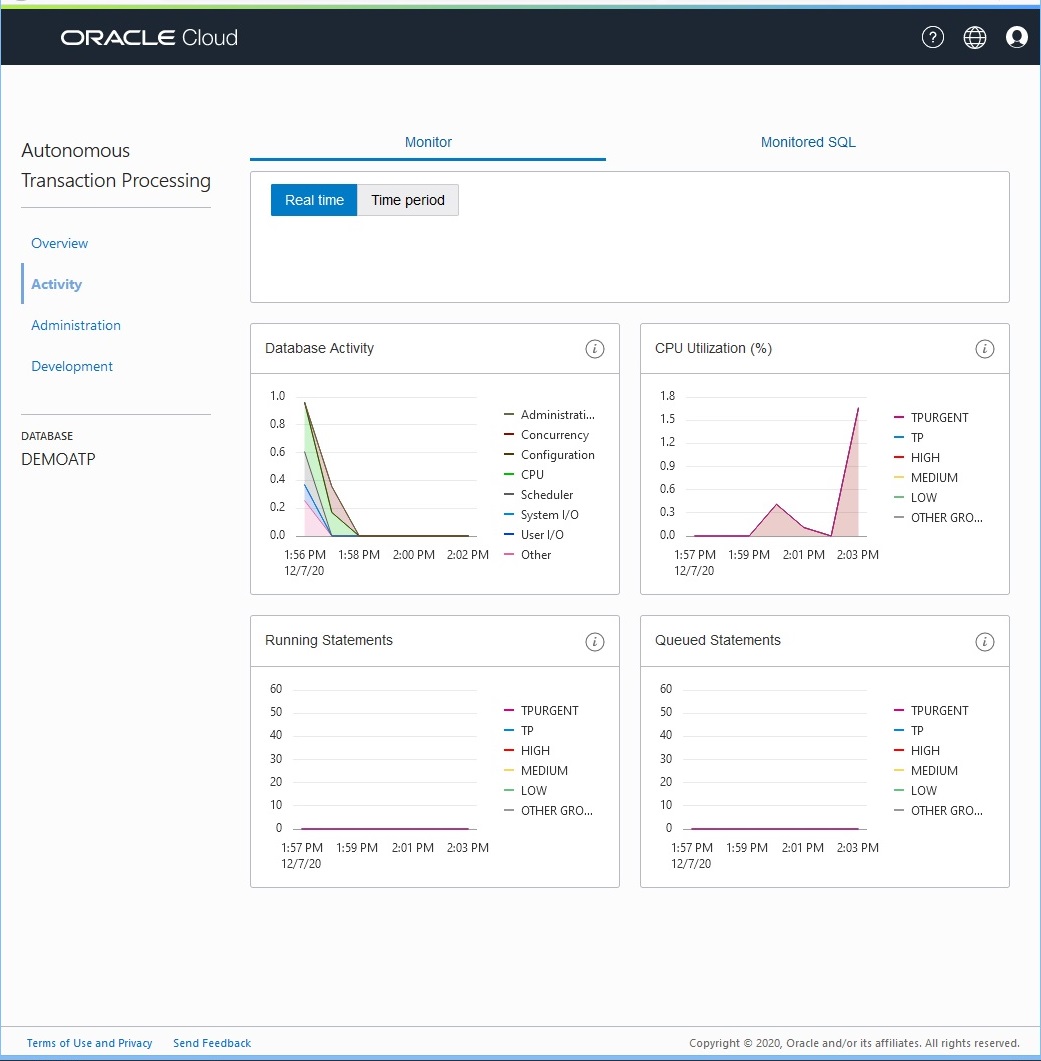Viewport: 1041px width, 1061px height.
Task: Open Terms of Use and Privacy
Action: pyautogui.click(x=89, y=1043)
